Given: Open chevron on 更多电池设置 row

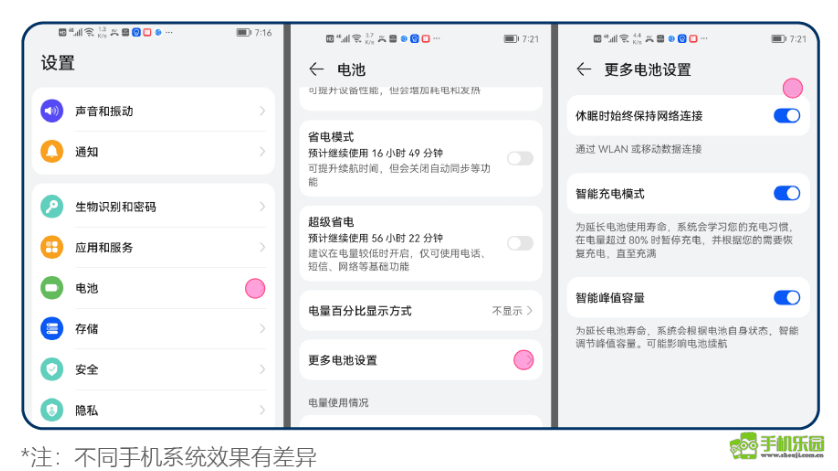Looking at the screenshot, I should tap(528, 360).
